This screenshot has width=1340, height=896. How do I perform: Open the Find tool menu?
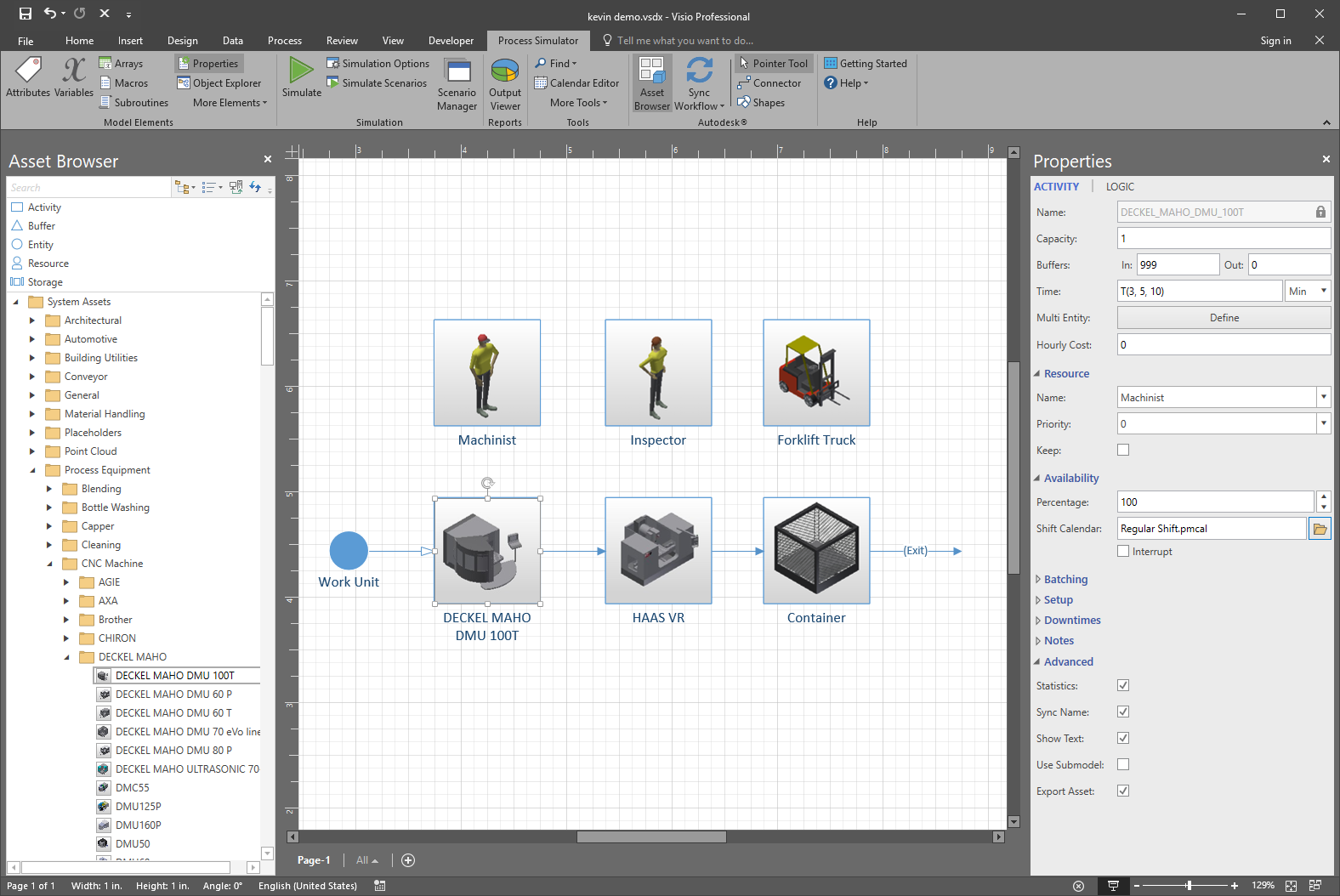pyautogui.click(x=556, y=63)
